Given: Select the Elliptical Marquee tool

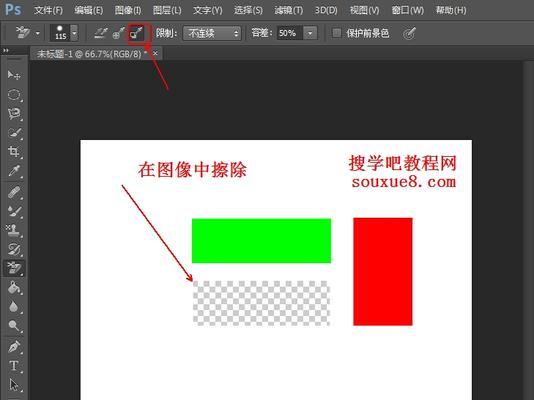Looking at the screenshot, I should click(14, 95).
